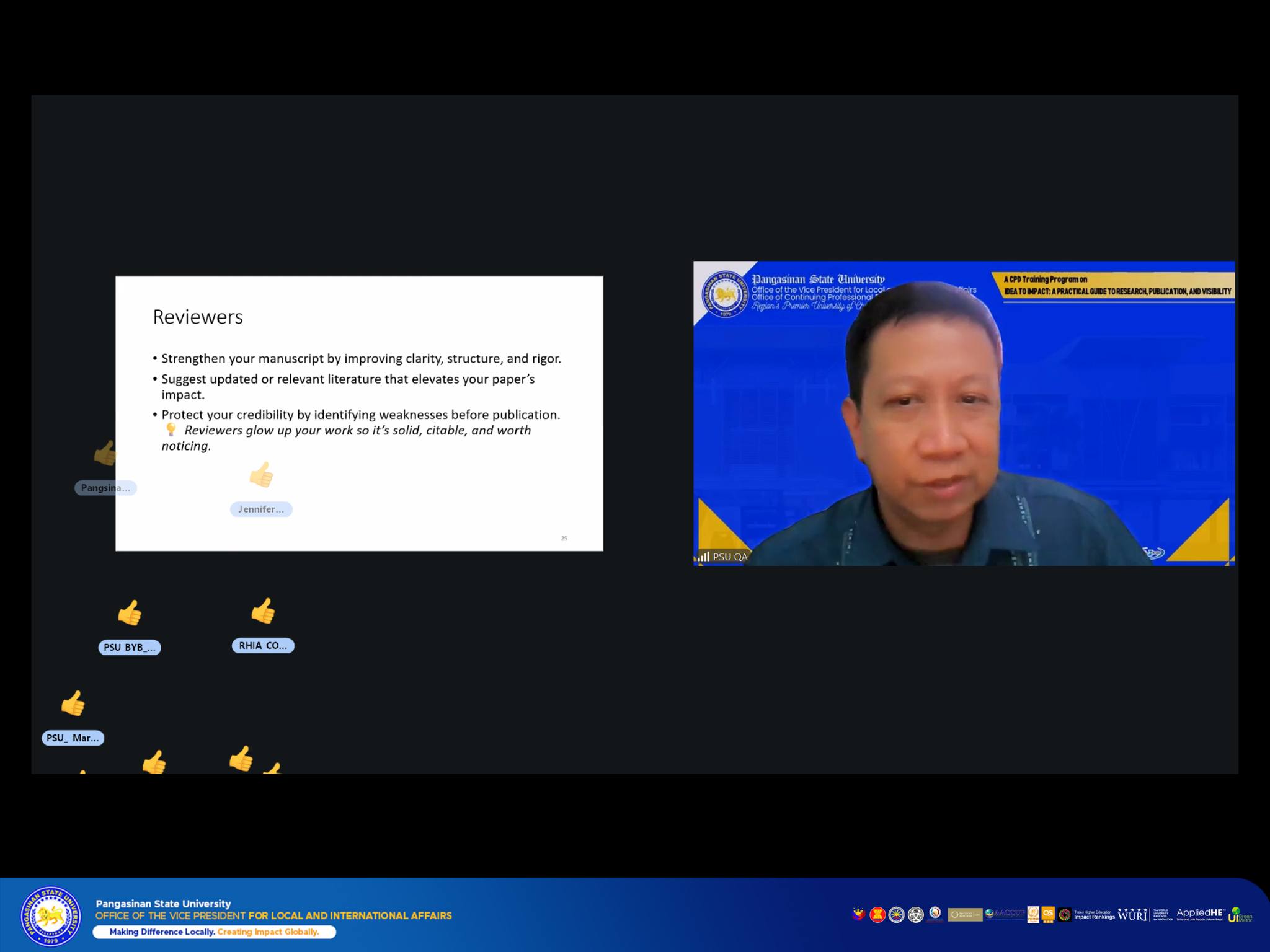The width and height of the screenshot is (1270, 952).
Task: Click the lightbulb emoji on the slide
Action: click(171, 430)
